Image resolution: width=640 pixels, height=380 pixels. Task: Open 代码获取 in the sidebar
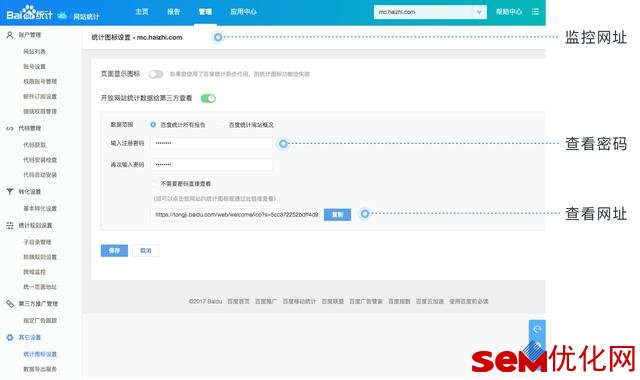point(35,145)
